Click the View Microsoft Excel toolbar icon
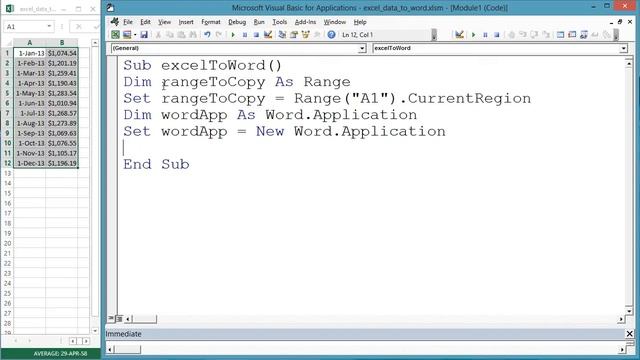 [x=116, y=35]
